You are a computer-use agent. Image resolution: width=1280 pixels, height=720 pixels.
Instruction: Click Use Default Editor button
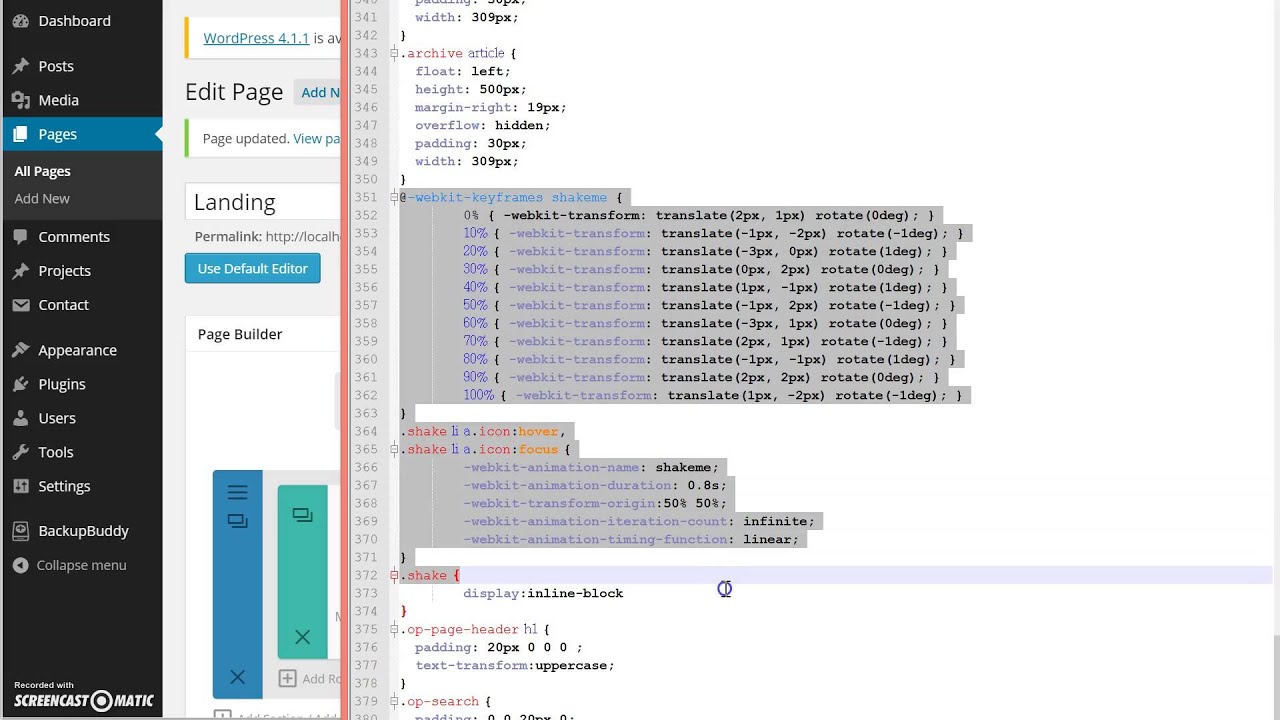tap(252, 268)
